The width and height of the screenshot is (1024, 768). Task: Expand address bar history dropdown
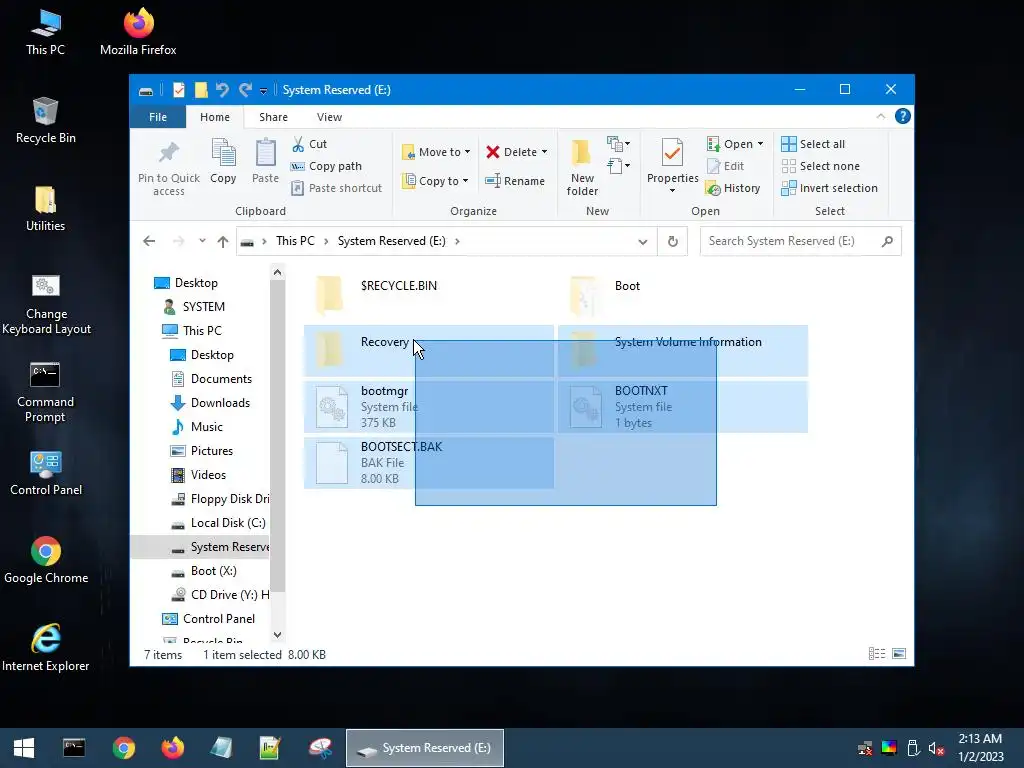(x=643, y=242)
